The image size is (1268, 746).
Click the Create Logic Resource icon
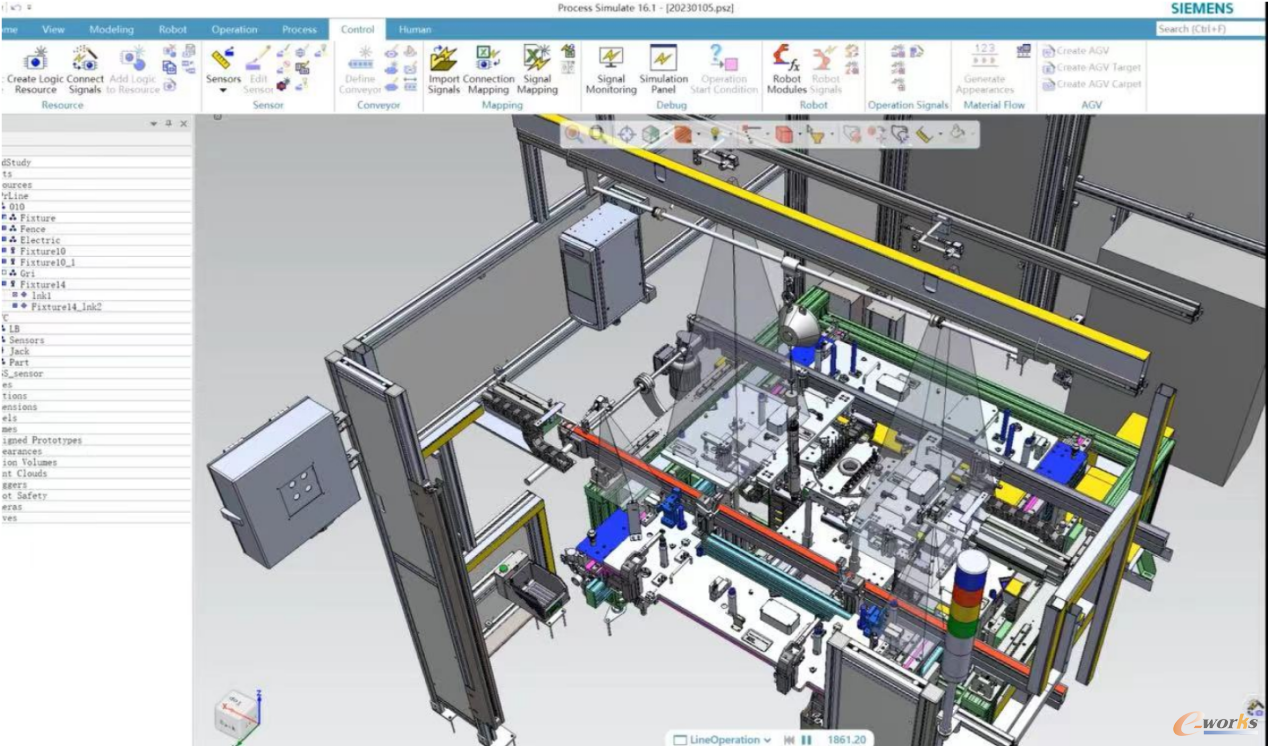[36, 59]
